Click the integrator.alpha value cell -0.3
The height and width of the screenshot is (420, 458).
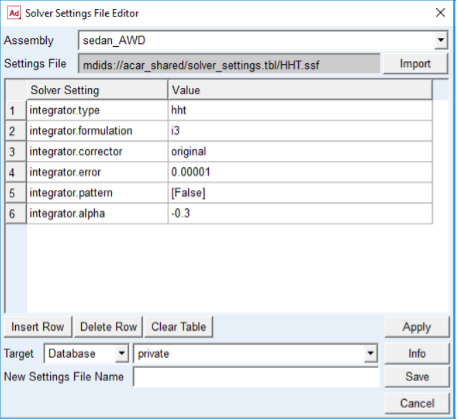point(300,213)
